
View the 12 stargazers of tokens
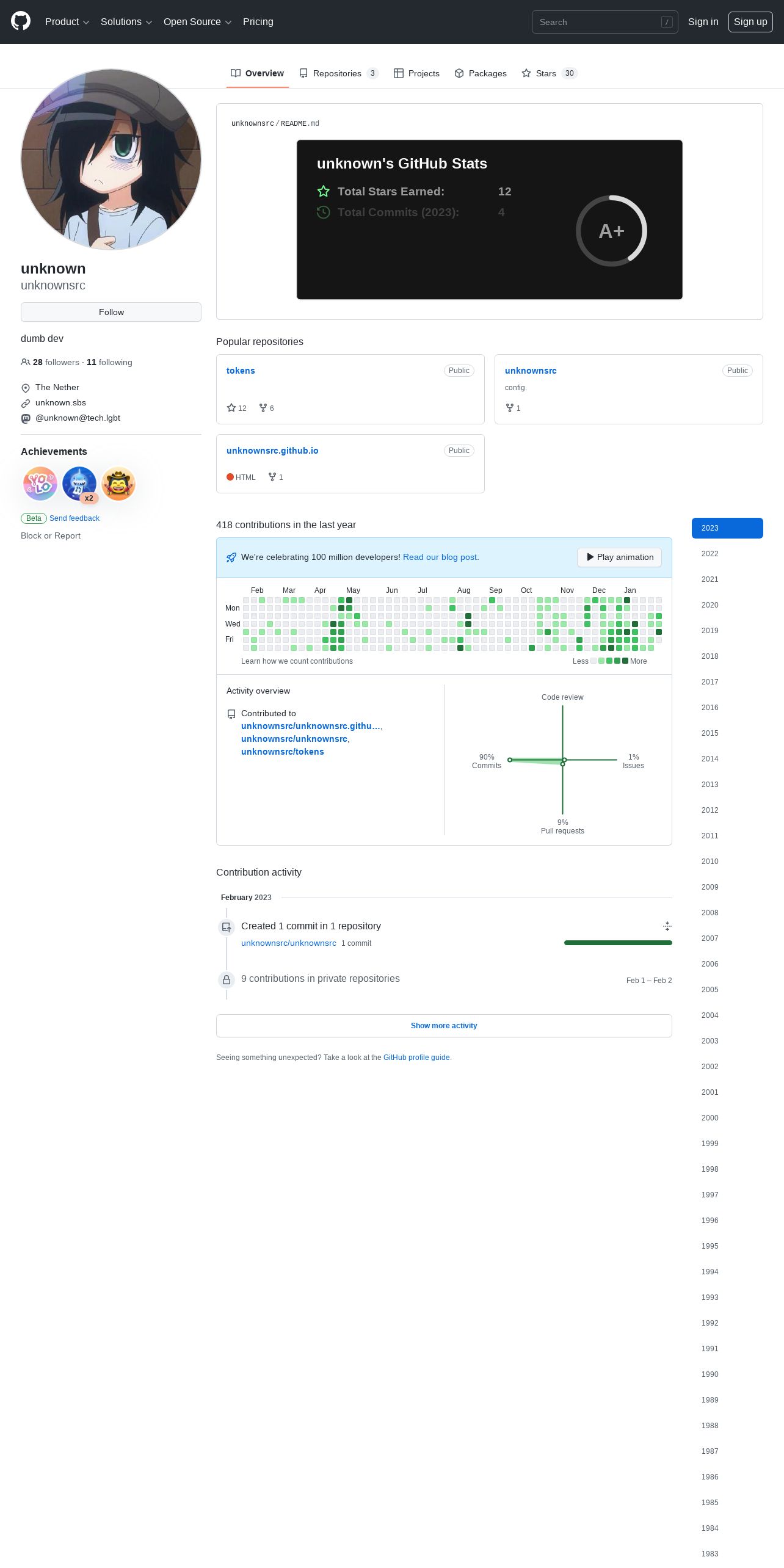pos(237,408)
